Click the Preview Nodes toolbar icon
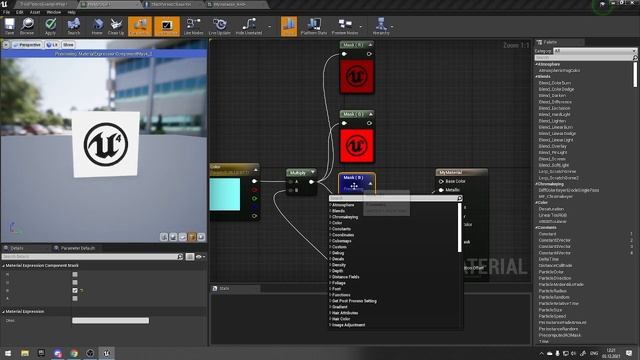This screenshot has height=360, width=640. (345, 26)
